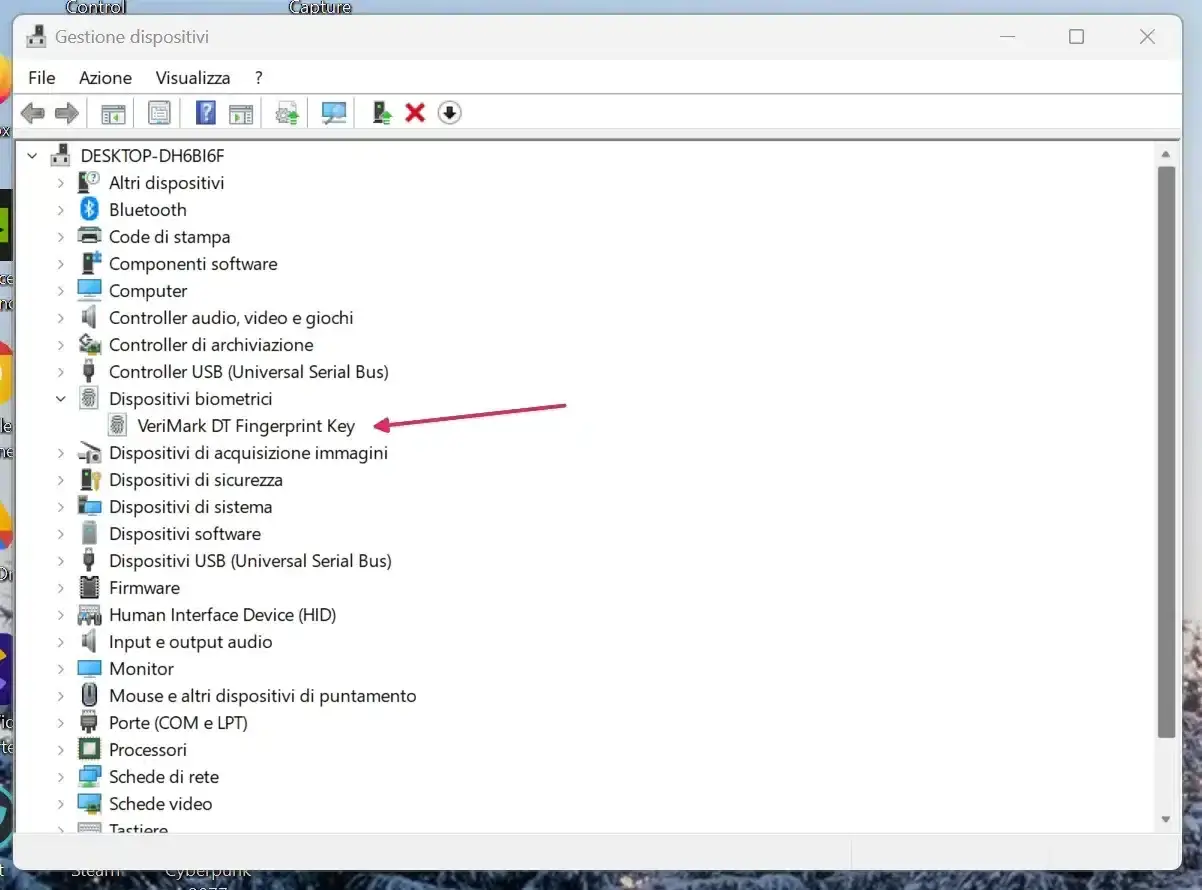Click the Back arrow in the toolbar
Image resolution: width=1202 pixels, height=890 pixels.
(x=33, y=113)
